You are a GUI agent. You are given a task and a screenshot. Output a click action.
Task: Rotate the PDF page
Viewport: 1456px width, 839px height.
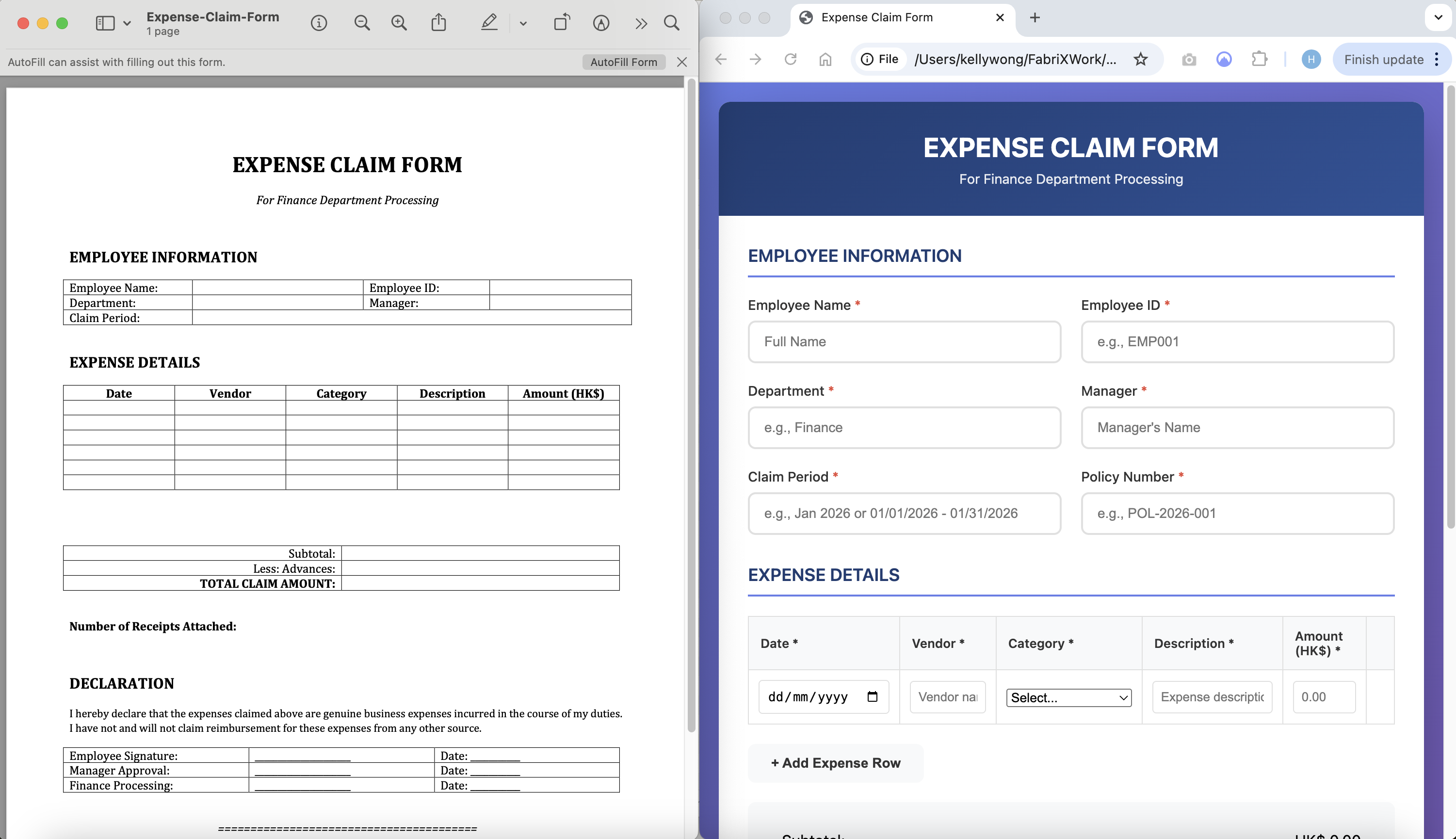(562, 22)
